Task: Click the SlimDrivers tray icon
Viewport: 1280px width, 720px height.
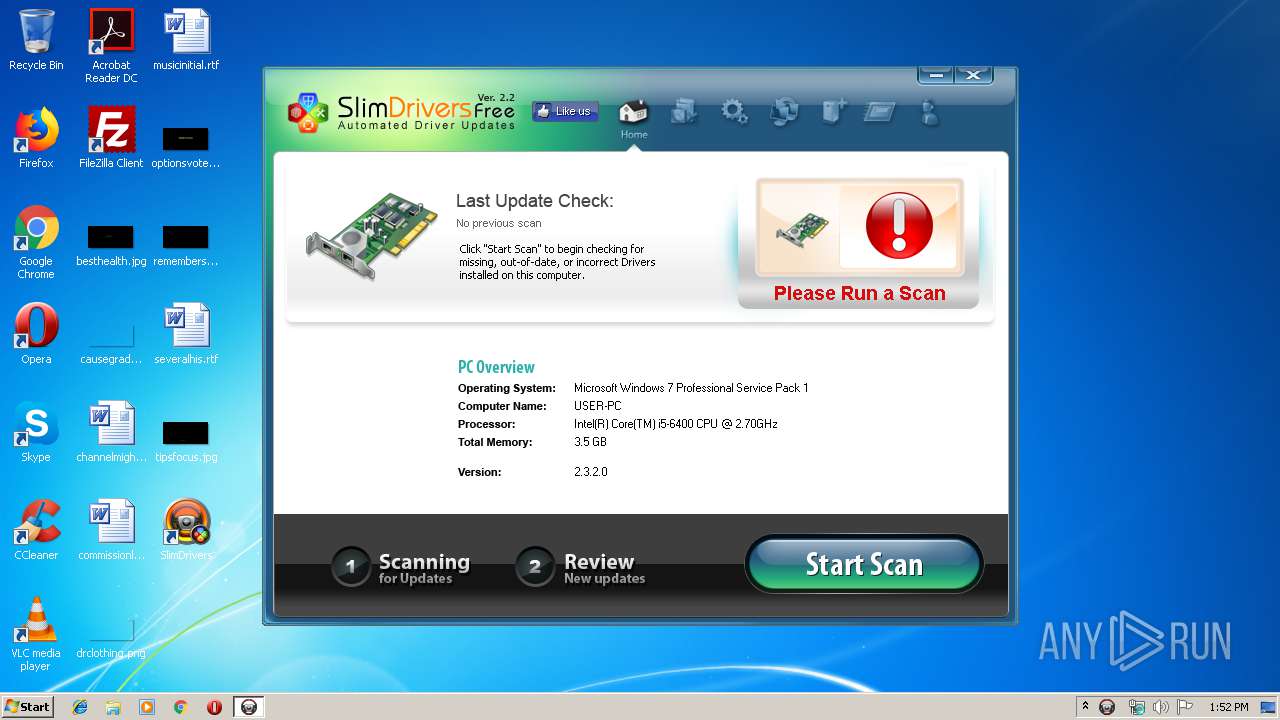Action: [1107, 707]
